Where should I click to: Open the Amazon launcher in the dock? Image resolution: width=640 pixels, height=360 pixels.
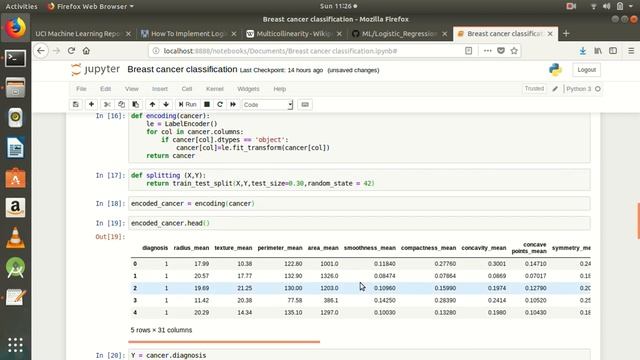point(16,208)
